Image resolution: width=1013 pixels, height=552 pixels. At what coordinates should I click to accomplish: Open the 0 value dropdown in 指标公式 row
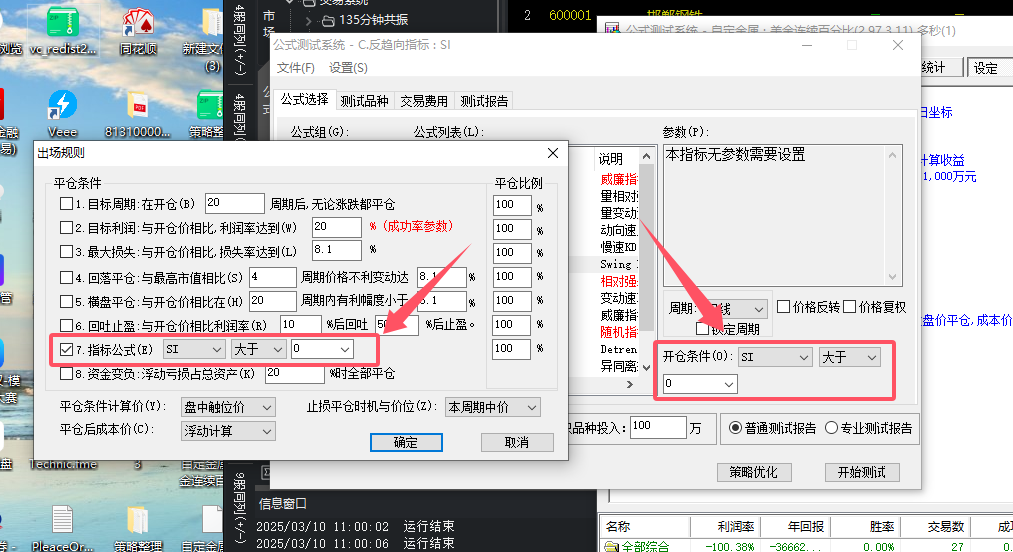tap(322, 349)
